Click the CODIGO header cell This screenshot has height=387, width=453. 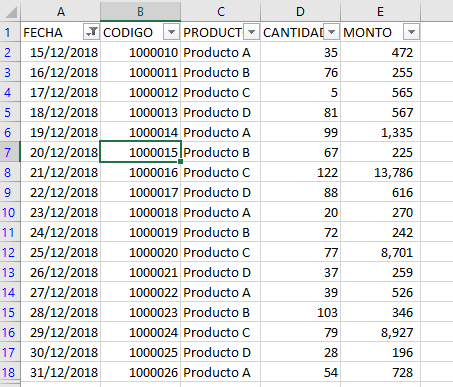tap(140, 32)
